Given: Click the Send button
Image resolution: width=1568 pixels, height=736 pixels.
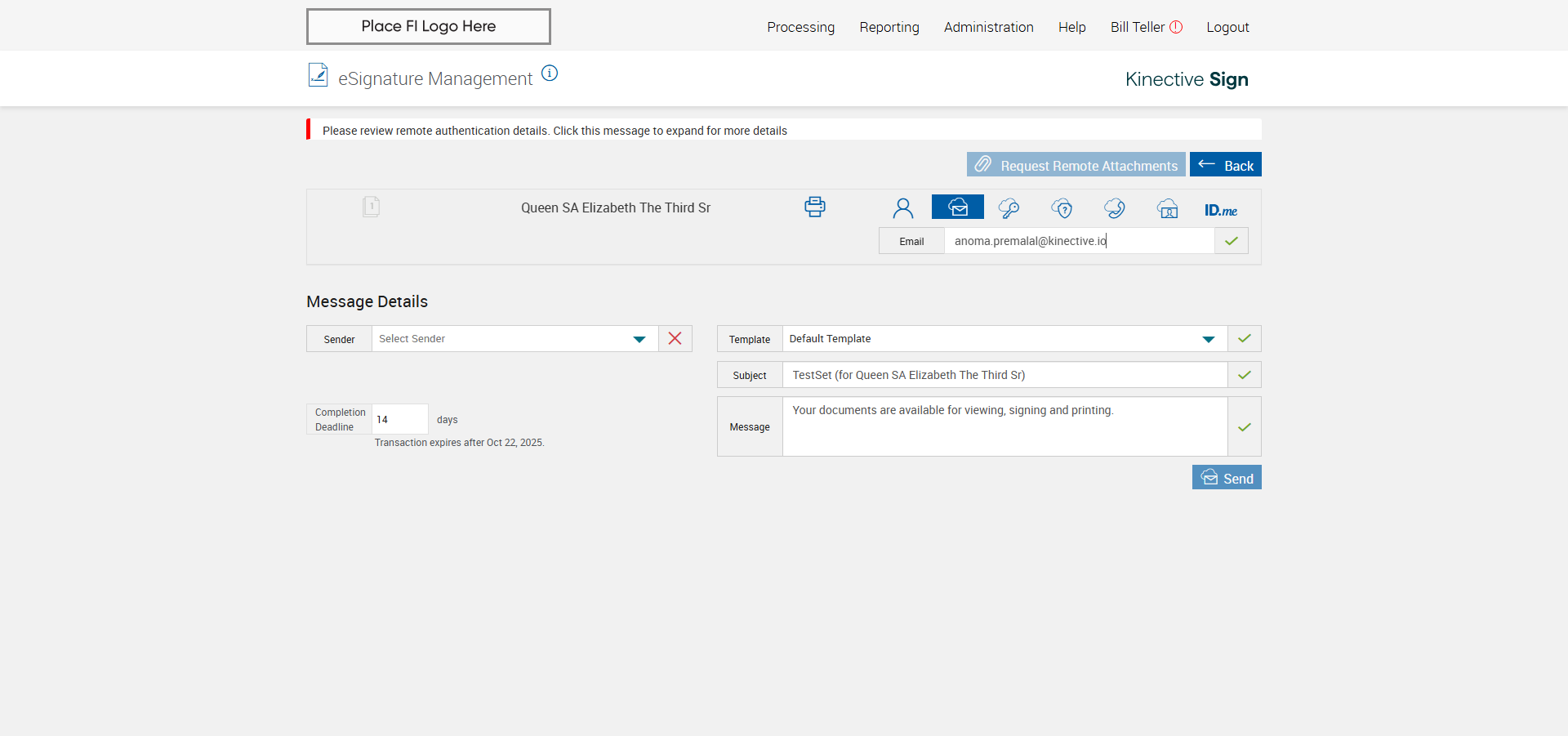Looking at the screenshot, I should tap(1226, 478).
